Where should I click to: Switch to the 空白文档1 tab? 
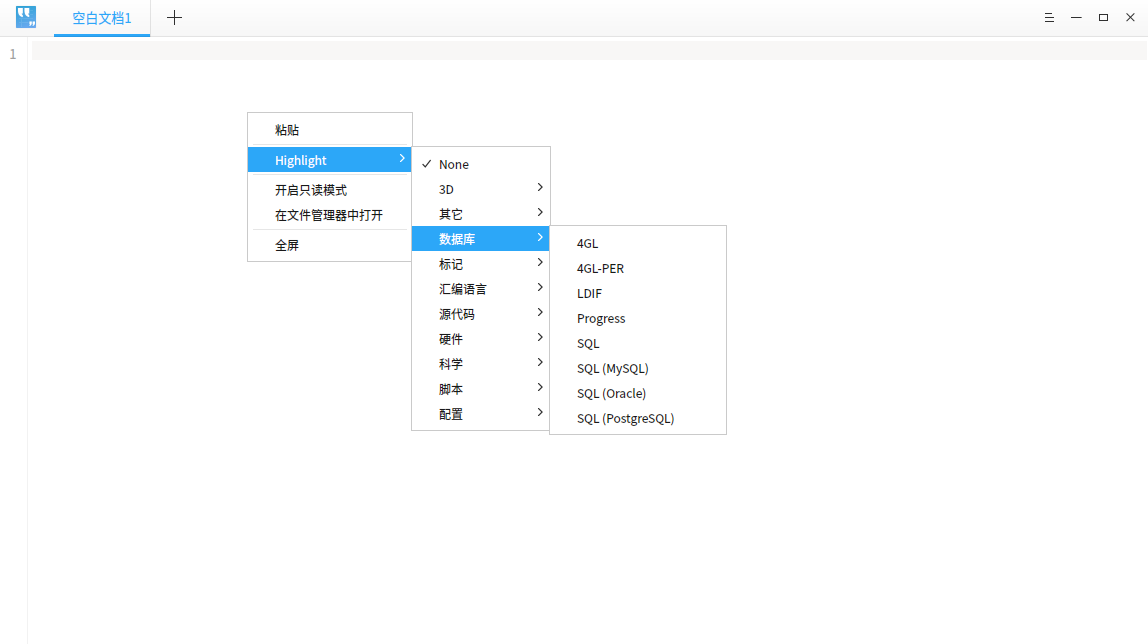102,18
